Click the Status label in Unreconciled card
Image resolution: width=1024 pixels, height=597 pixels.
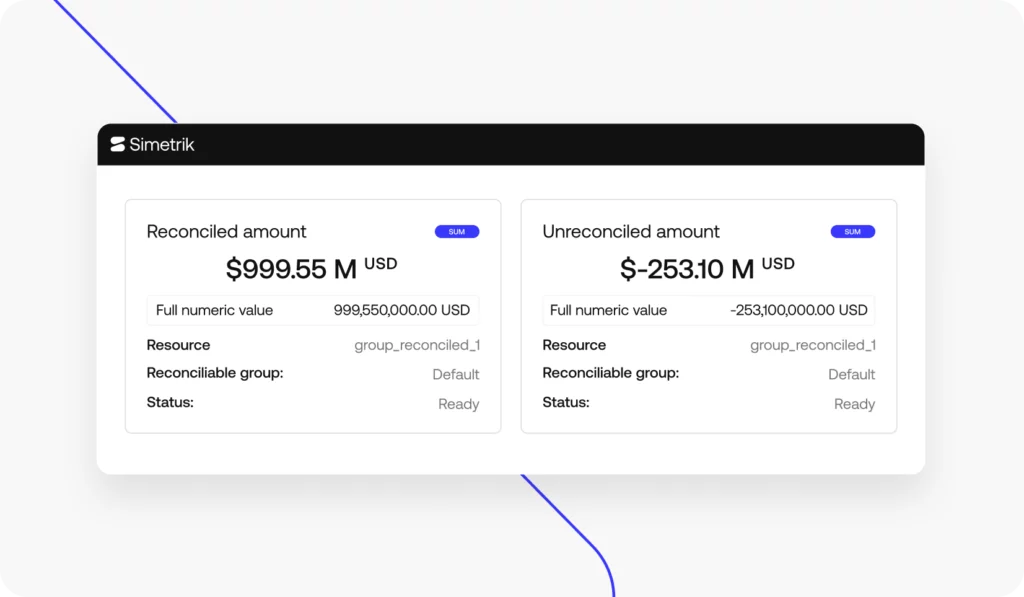(565, 402)
